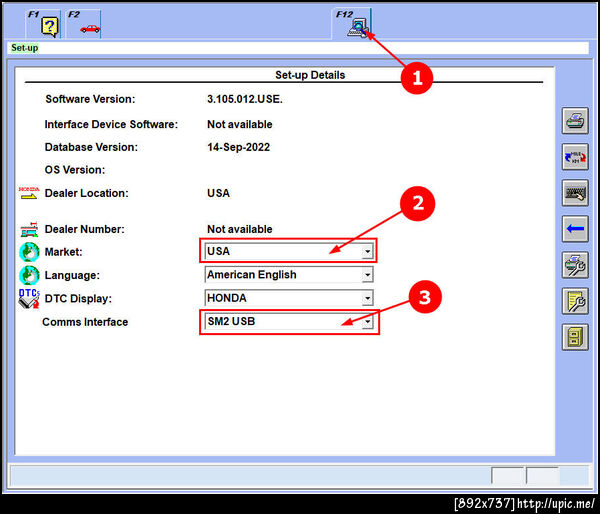Click the globe icon beside Language
This screenshot has width=600, height=514.
click(29, 275)
